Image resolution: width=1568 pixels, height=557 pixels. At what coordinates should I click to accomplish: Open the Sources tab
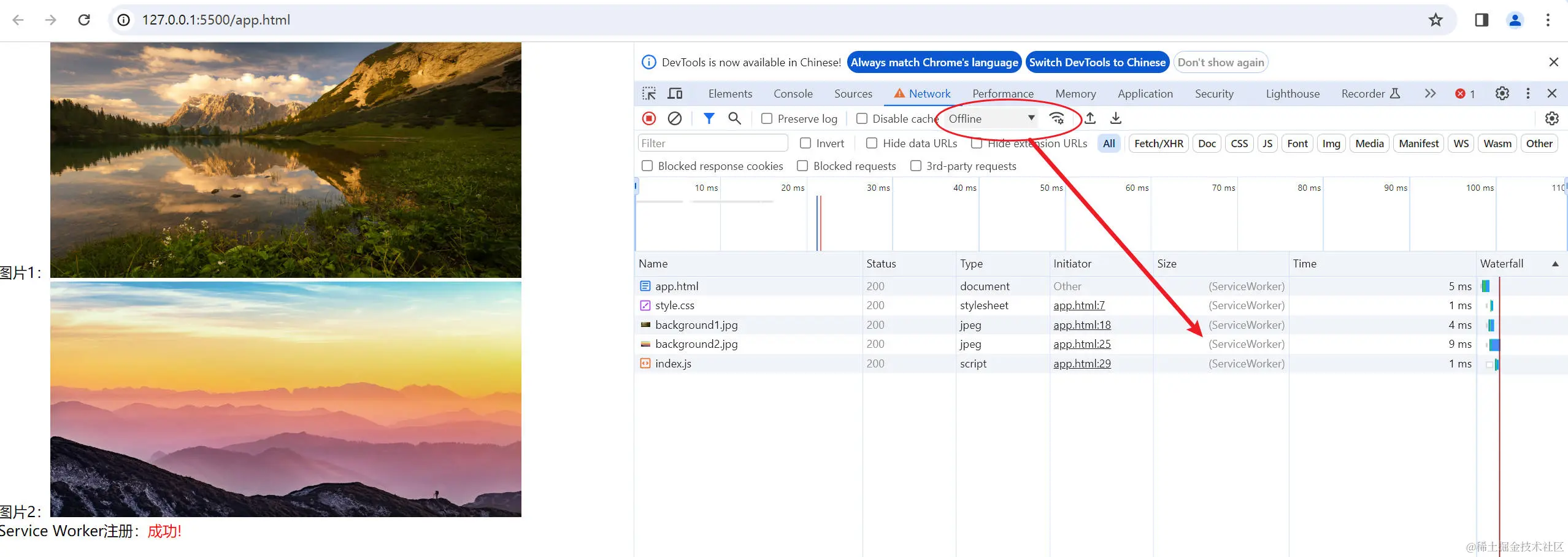coord(853,94)
